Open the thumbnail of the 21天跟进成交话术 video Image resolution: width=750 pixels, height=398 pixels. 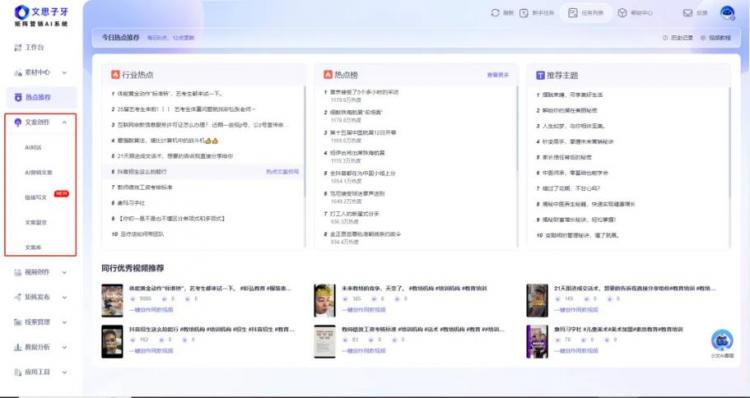pyautogui.click(x=537, y=300)
